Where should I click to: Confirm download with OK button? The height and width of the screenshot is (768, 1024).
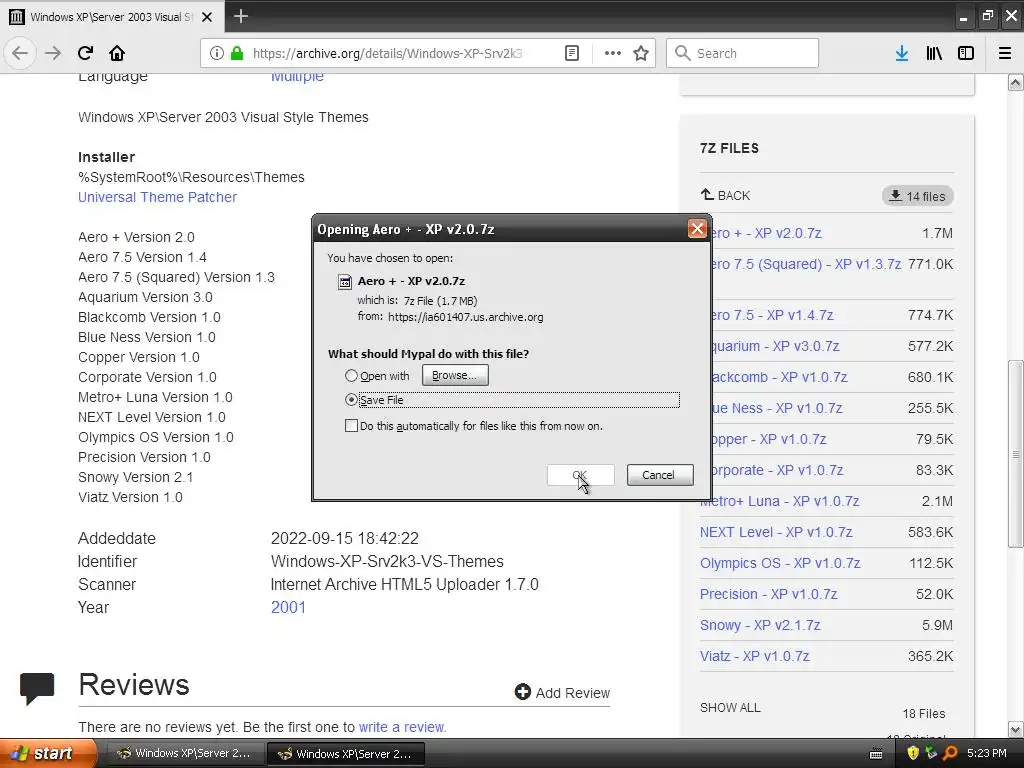(580, 475)
